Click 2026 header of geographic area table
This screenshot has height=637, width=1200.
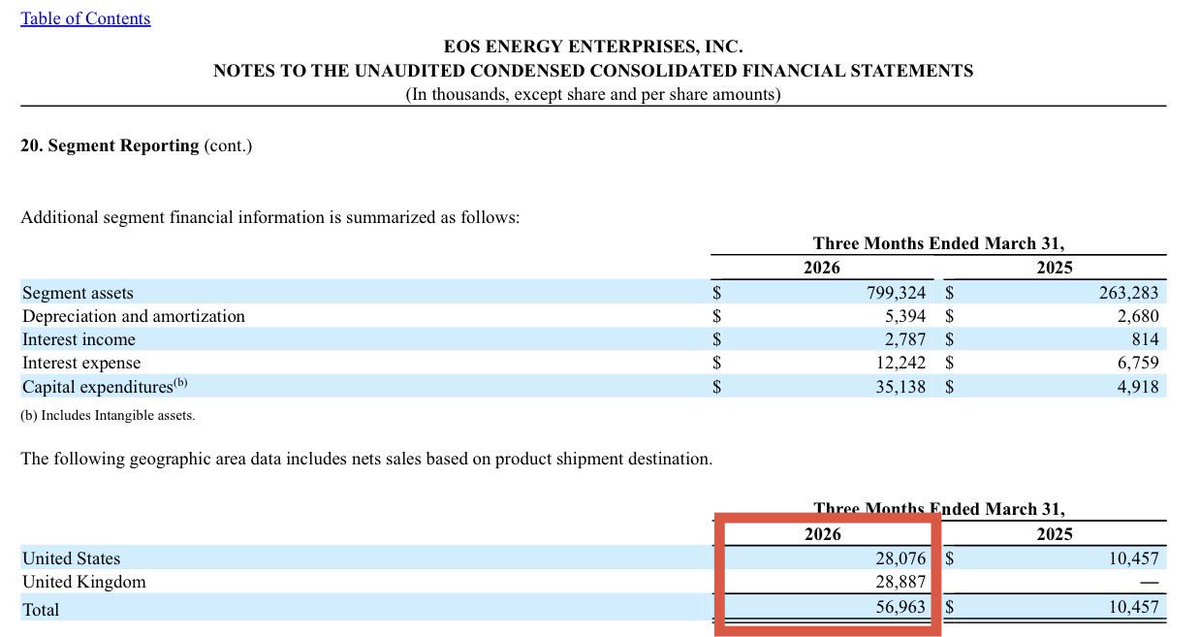pyautogui.click(x=822, y=534)
